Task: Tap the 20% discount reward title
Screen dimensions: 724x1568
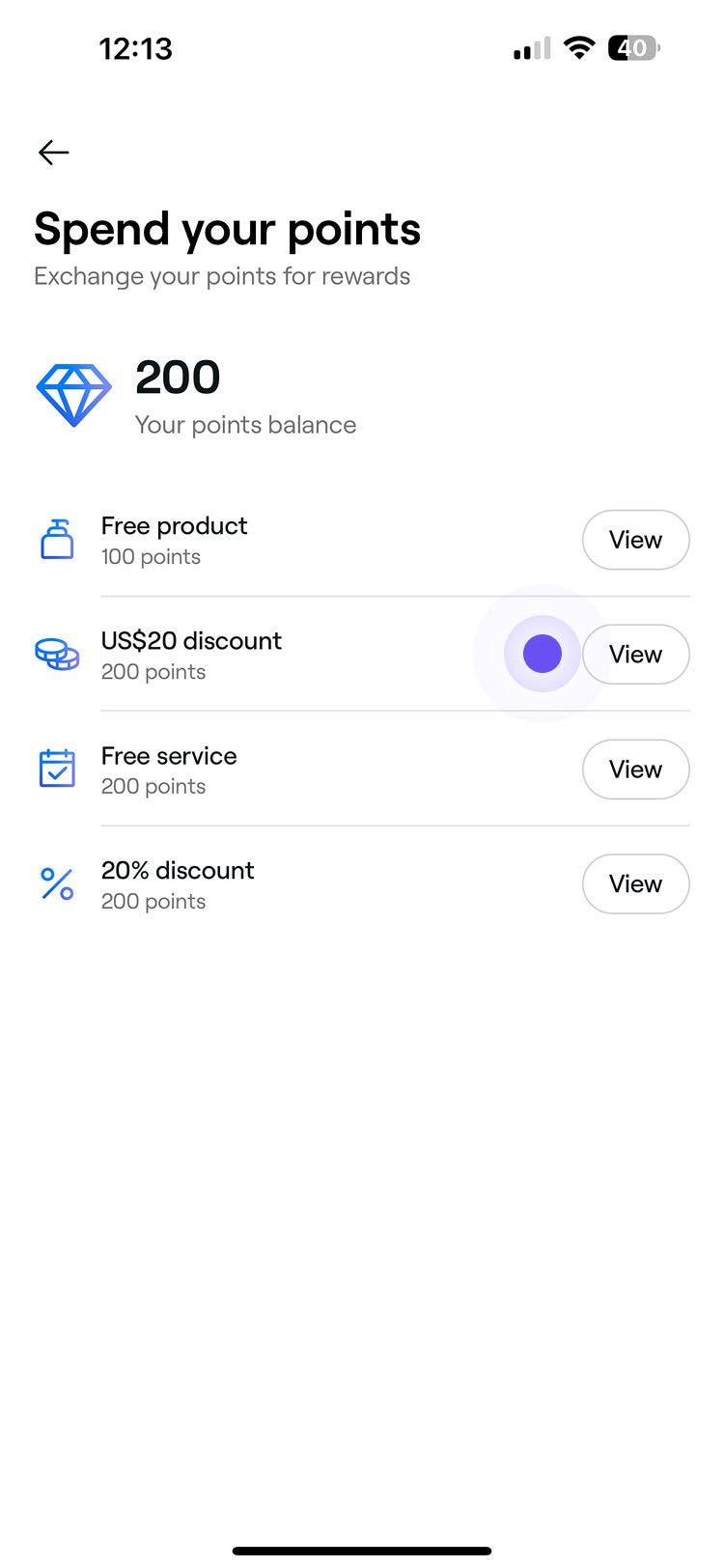Action: point(178,871)
